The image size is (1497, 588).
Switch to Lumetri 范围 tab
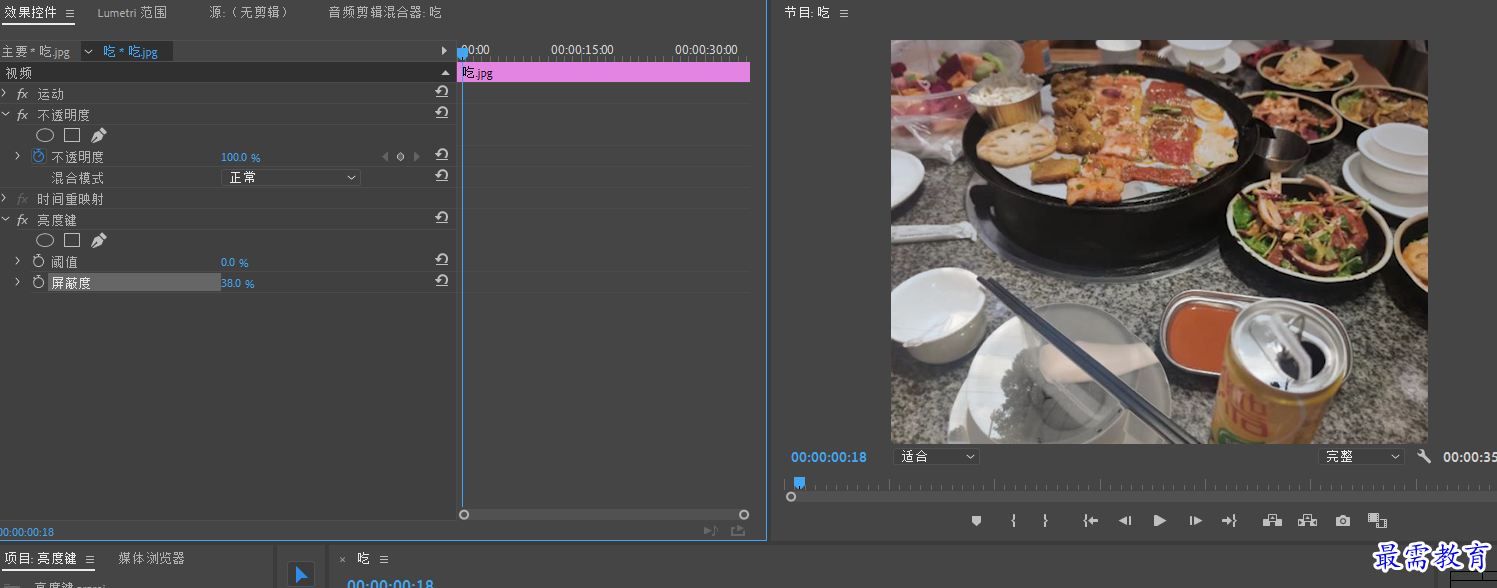(x=132, y=13)
